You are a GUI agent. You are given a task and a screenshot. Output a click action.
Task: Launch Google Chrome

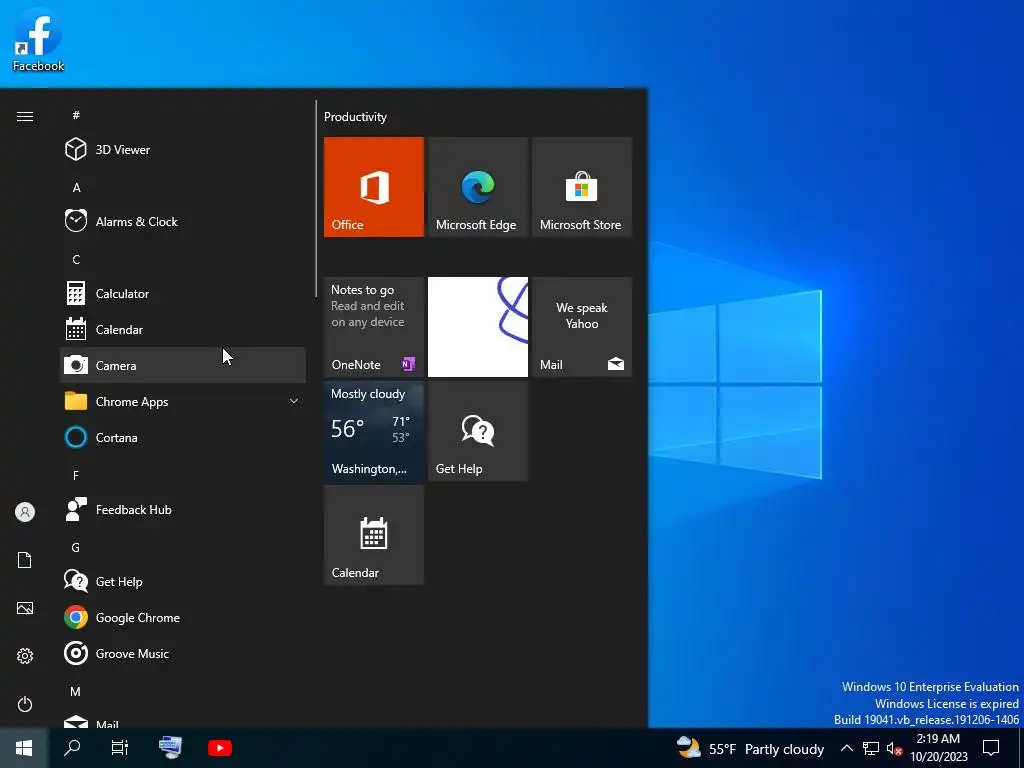tap(183, 617)
